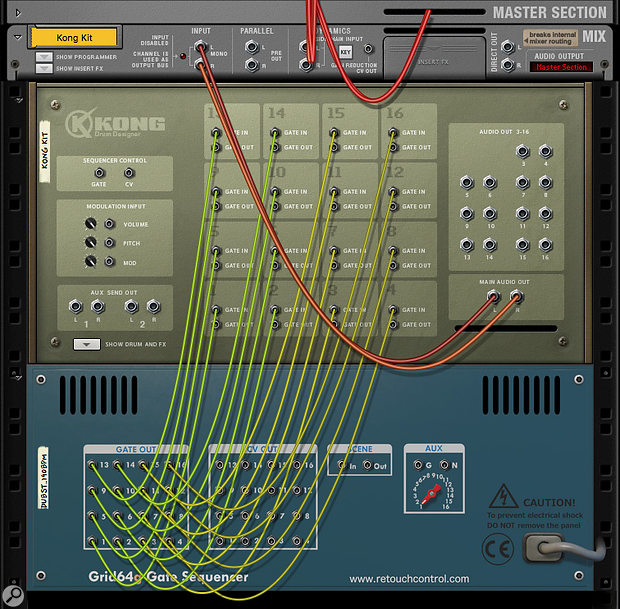
Task: Click Grid64 Aux N jack
Action: [444, 465]
